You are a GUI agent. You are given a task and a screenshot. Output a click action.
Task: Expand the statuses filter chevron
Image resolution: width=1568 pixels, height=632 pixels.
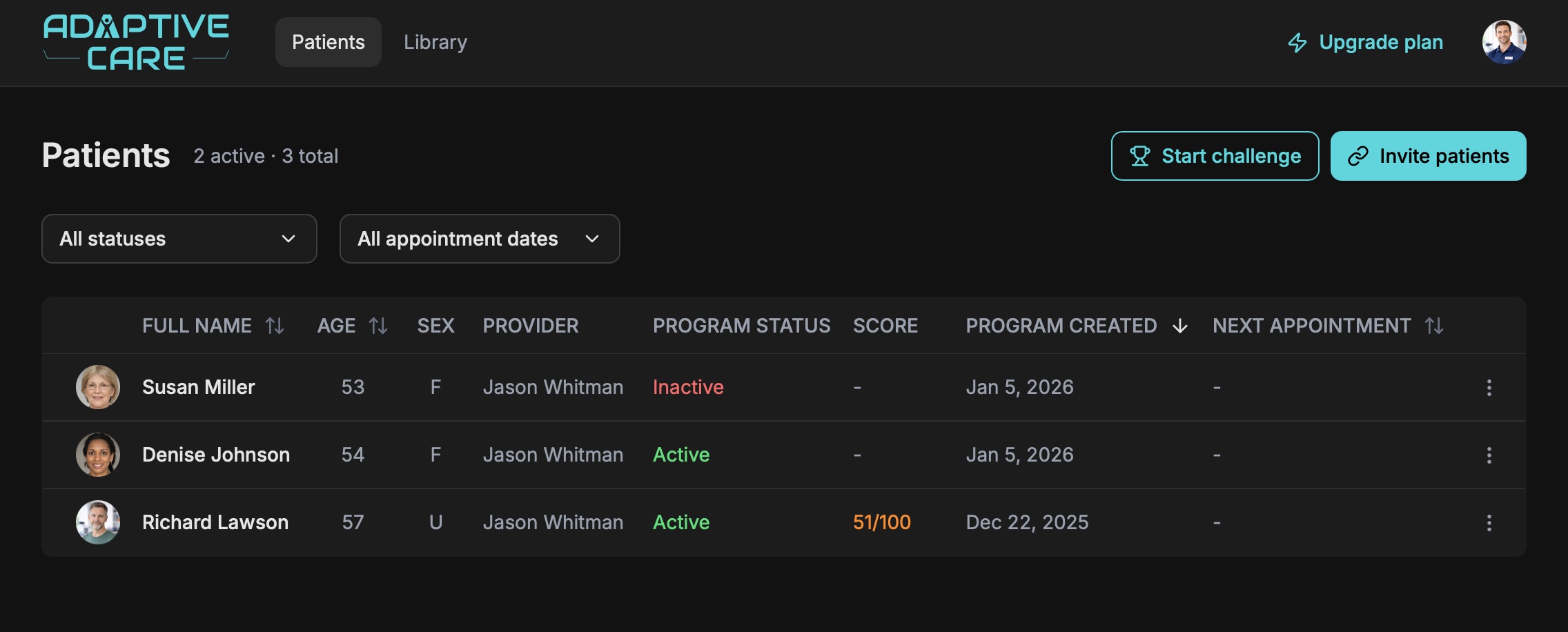pos(289,239)
